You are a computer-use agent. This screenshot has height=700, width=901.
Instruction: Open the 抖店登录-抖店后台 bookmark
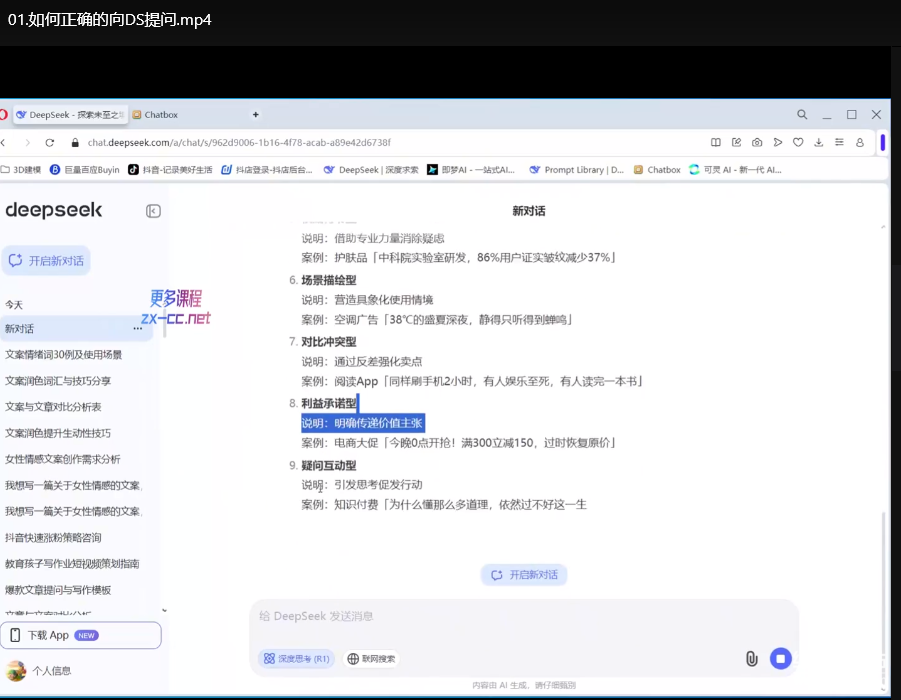(x=267, y=170)
